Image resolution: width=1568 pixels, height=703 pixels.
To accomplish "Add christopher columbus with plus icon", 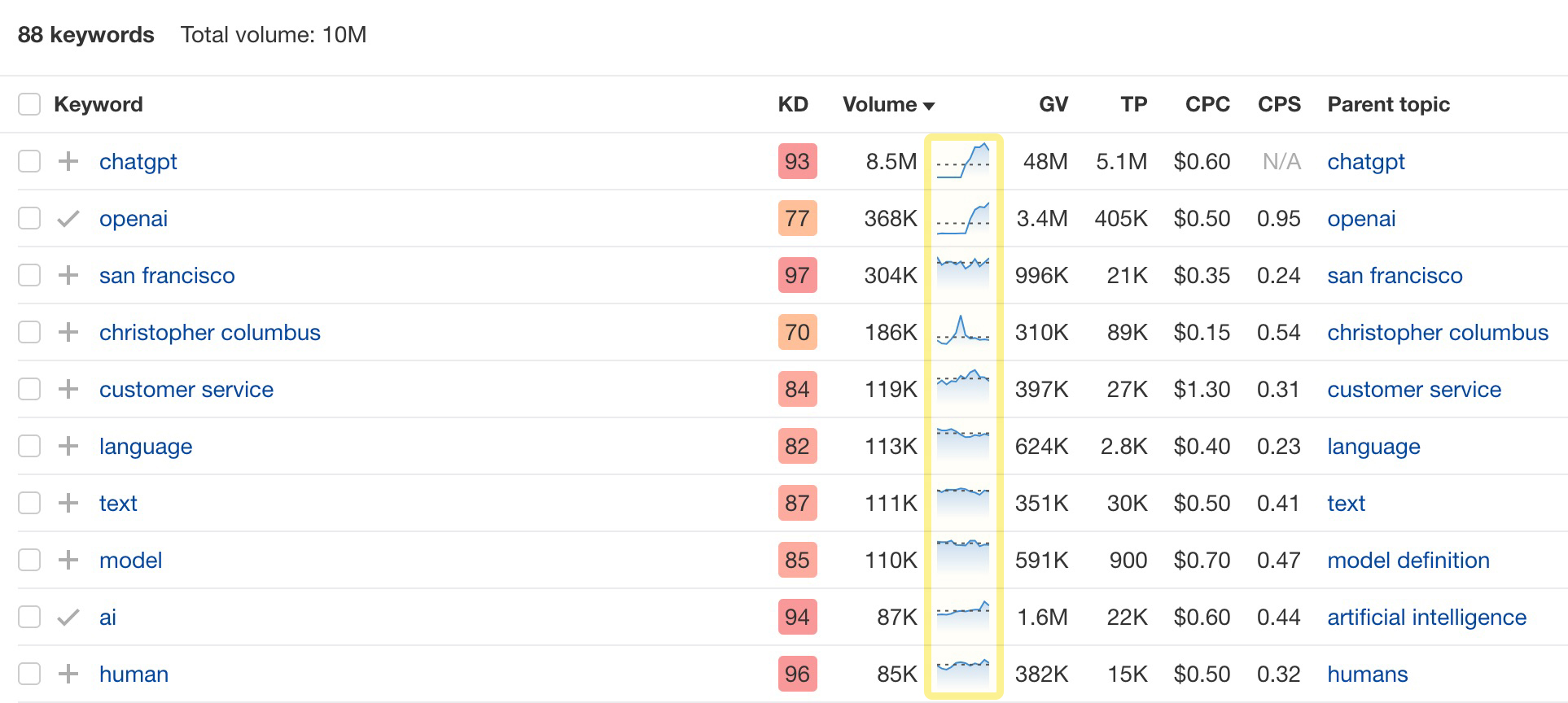I will coord(68,332).
